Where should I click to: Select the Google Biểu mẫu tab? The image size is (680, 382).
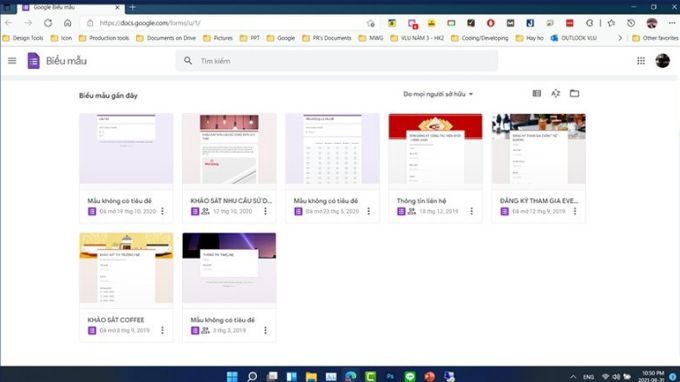tap(71, 7)
